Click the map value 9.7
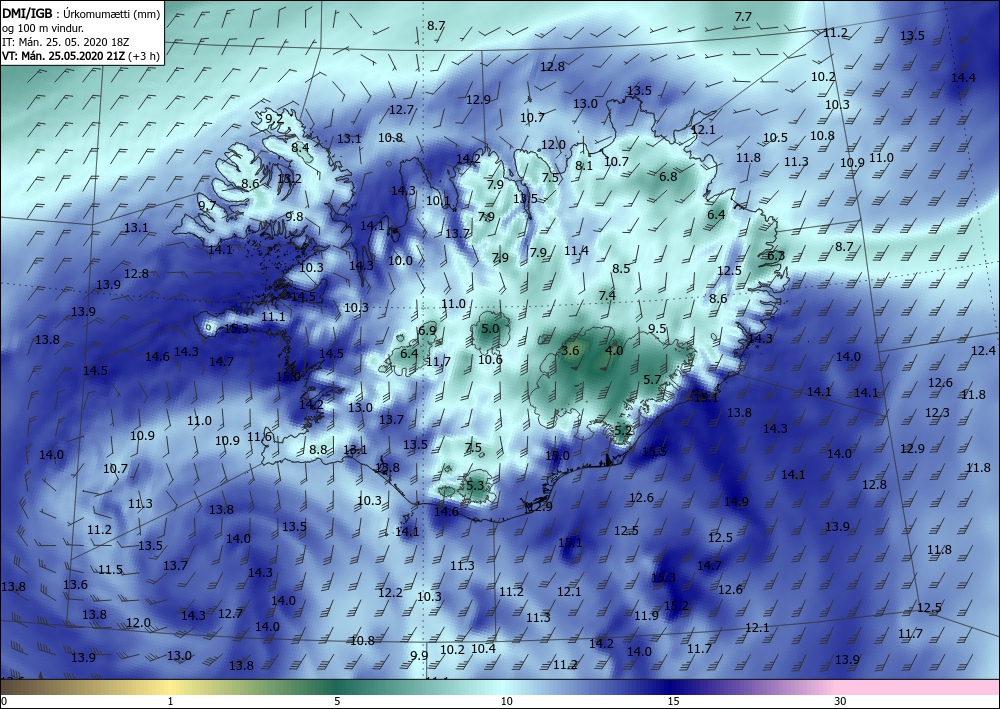 coord(207,205)
